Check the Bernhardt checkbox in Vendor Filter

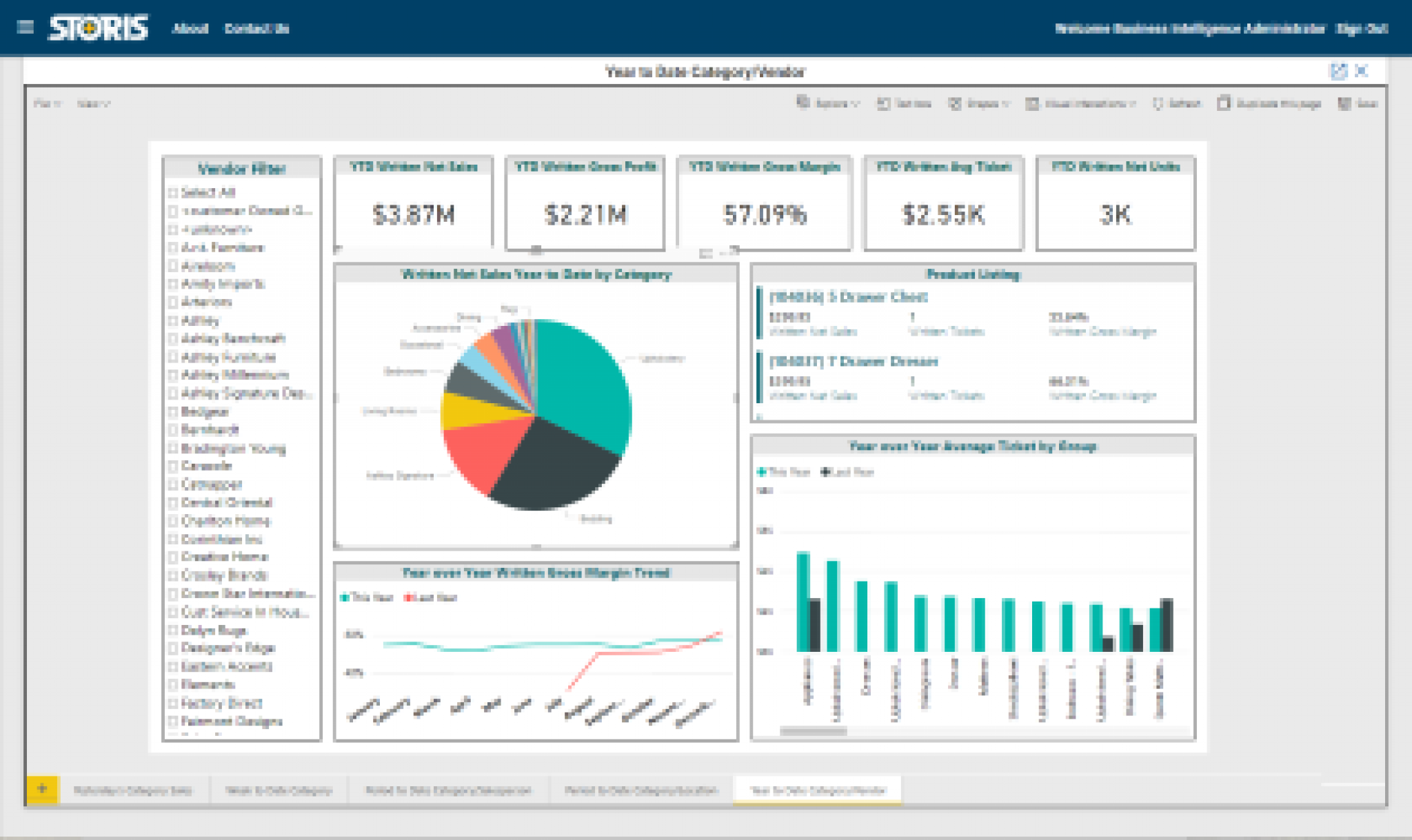click(173, 431)
